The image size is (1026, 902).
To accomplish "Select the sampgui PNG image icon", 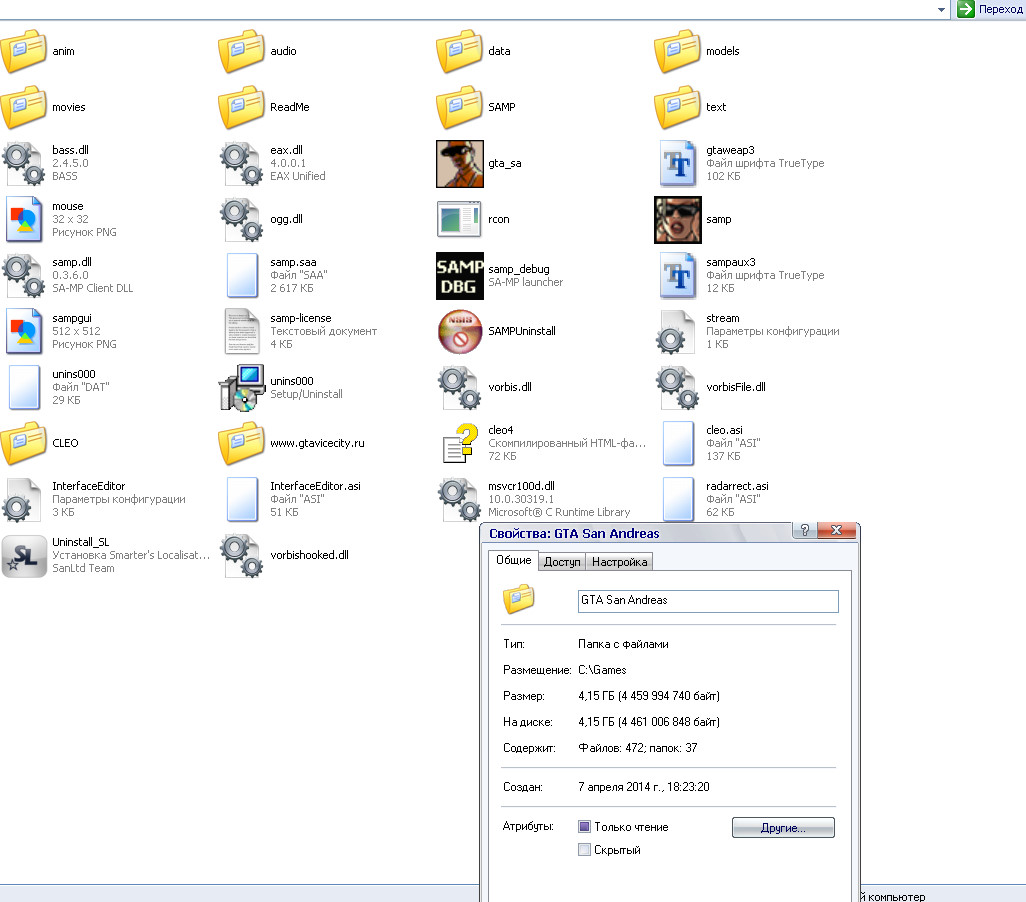I will pos(24,331).
